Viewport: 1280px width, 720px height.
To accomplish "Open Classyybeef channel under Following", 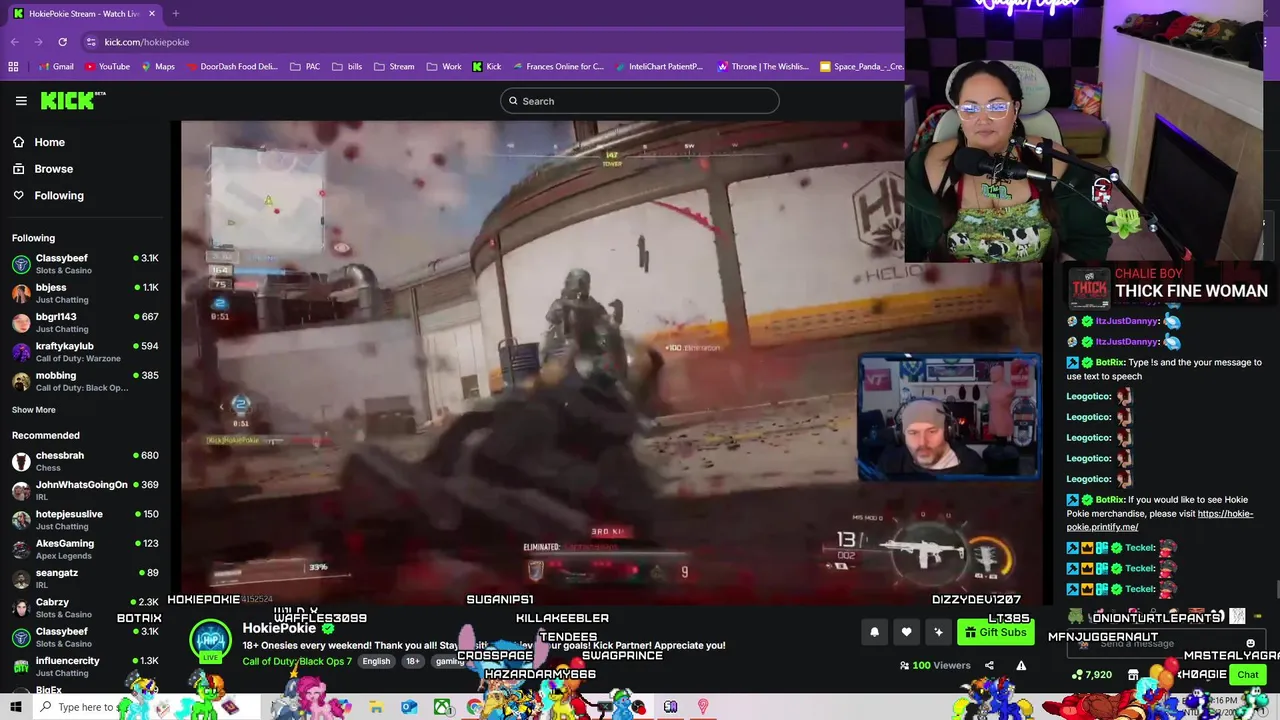I will 86,264.
